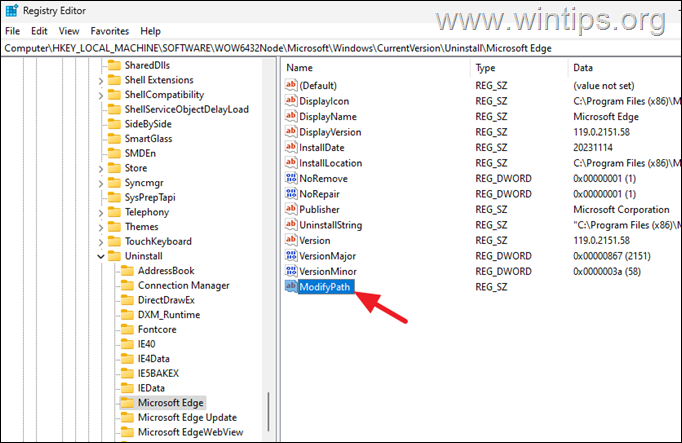Viewport: 682px width, 443px height.
Task: Select the IEData key
Action: click(151, 388)
